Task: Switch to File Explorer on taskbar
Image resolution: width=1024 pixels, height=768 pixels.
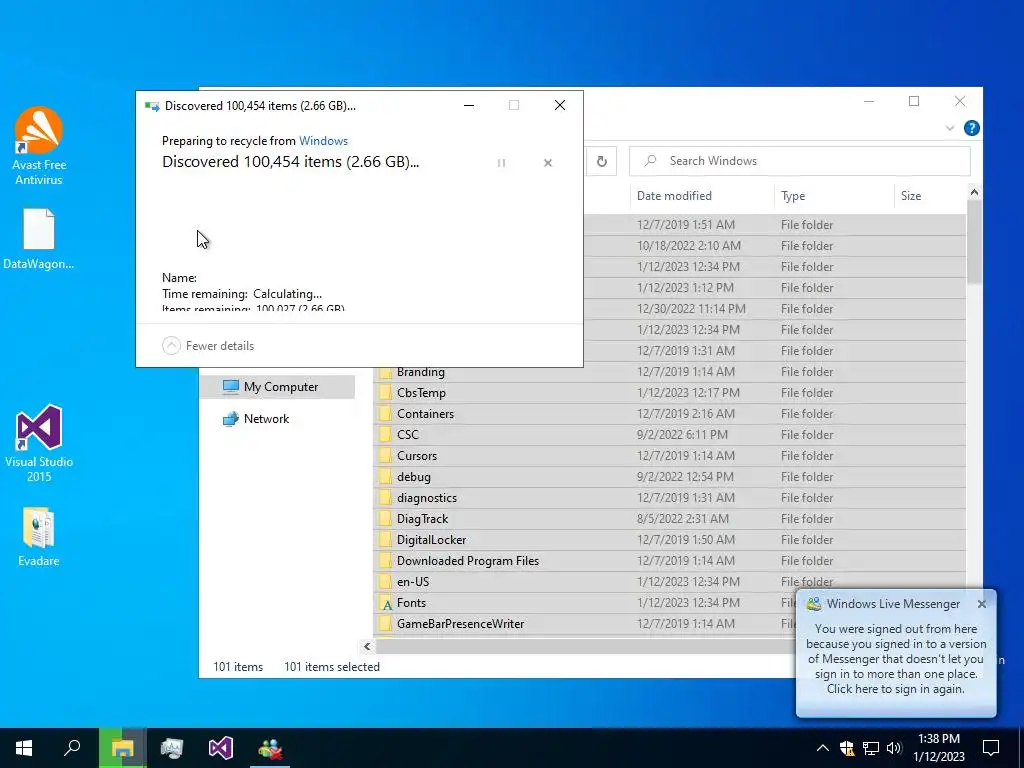Action: pyautogui.click(x=122, y=748)
